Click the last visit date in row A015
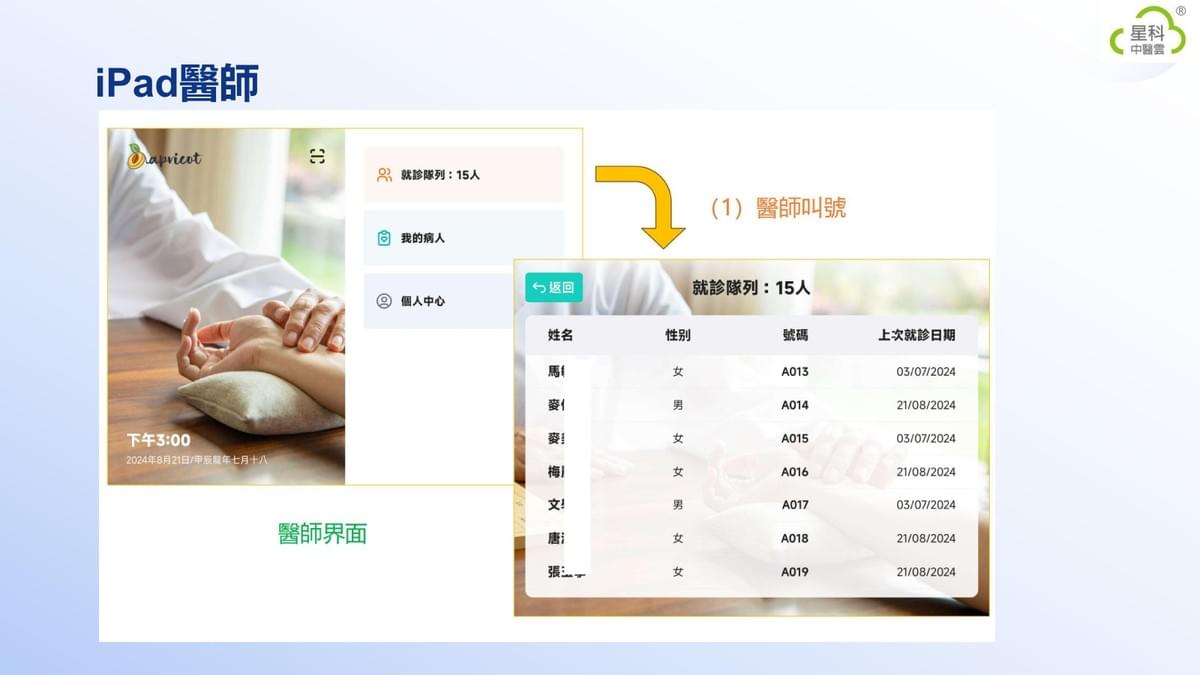Screen dimensions: 1200x675 pos(926,438)
